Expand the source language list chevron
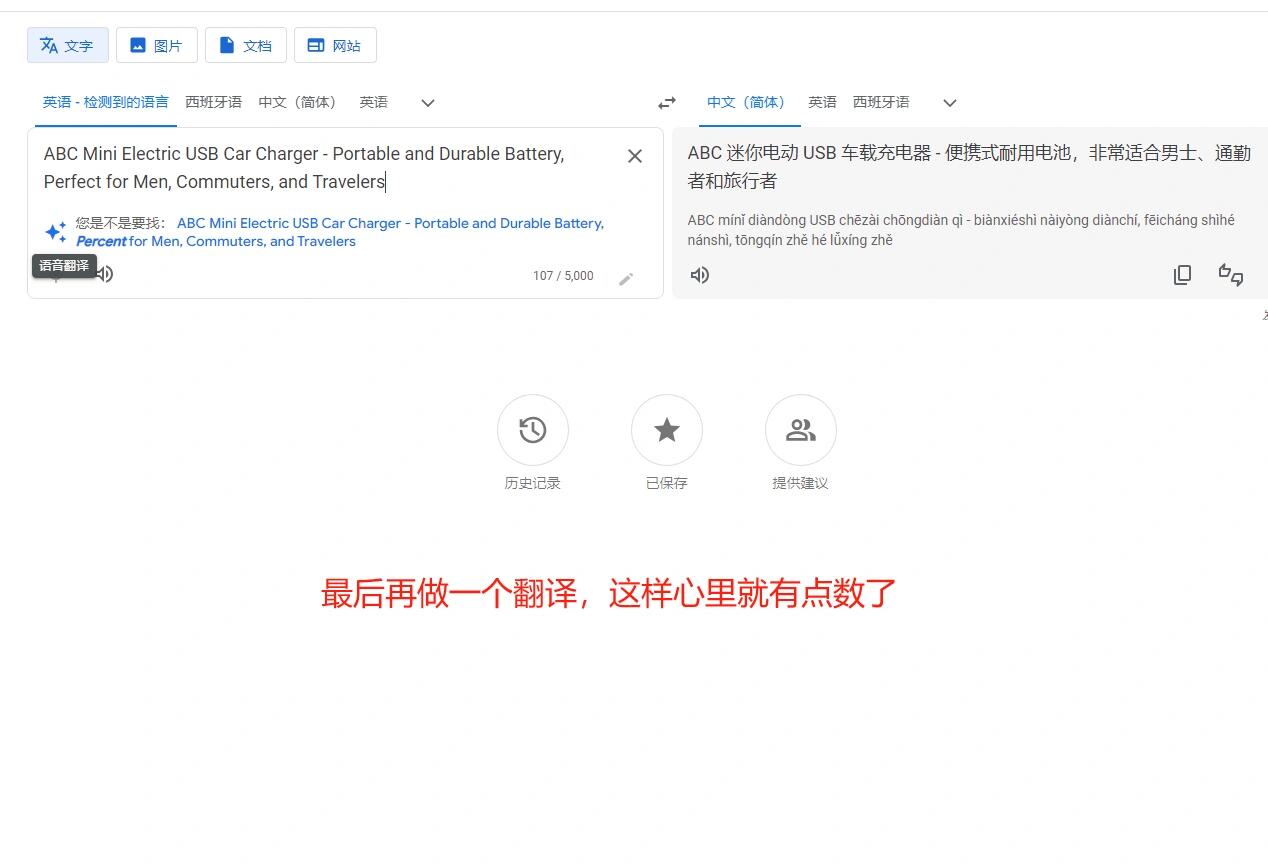The width and height of the screenshot is (1268, 865). (x=428, y=103)
